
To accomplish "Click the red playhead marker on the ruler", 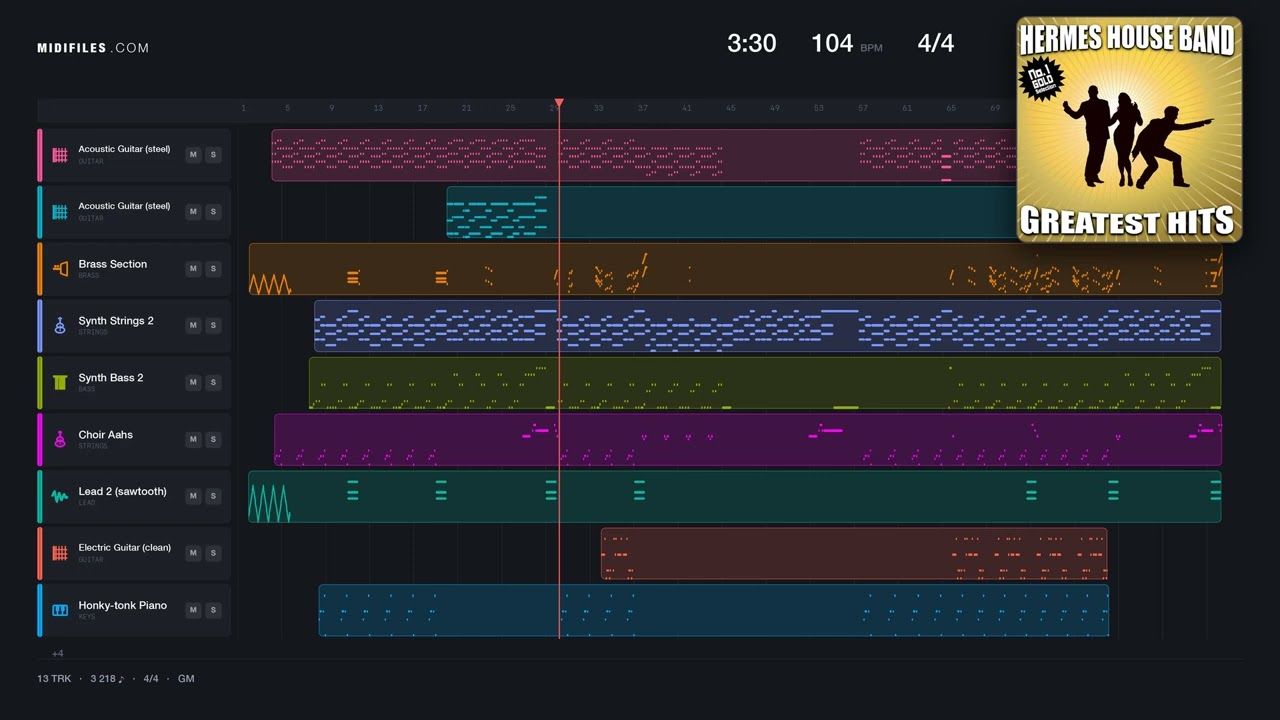I will tap(559, 103).
